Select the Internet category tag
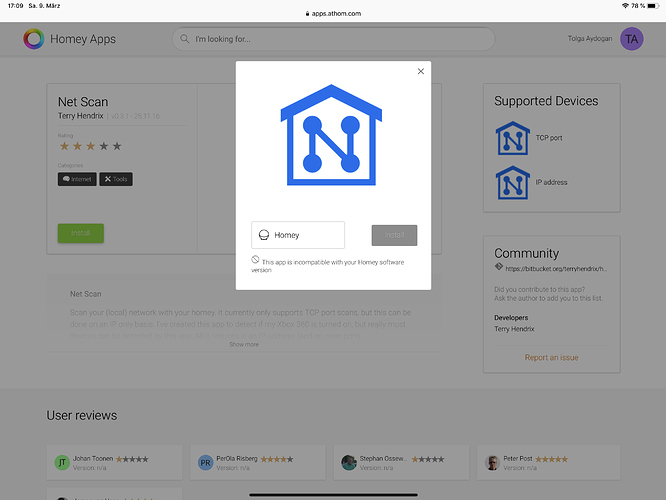666x500 pixels. pos(77,179)
